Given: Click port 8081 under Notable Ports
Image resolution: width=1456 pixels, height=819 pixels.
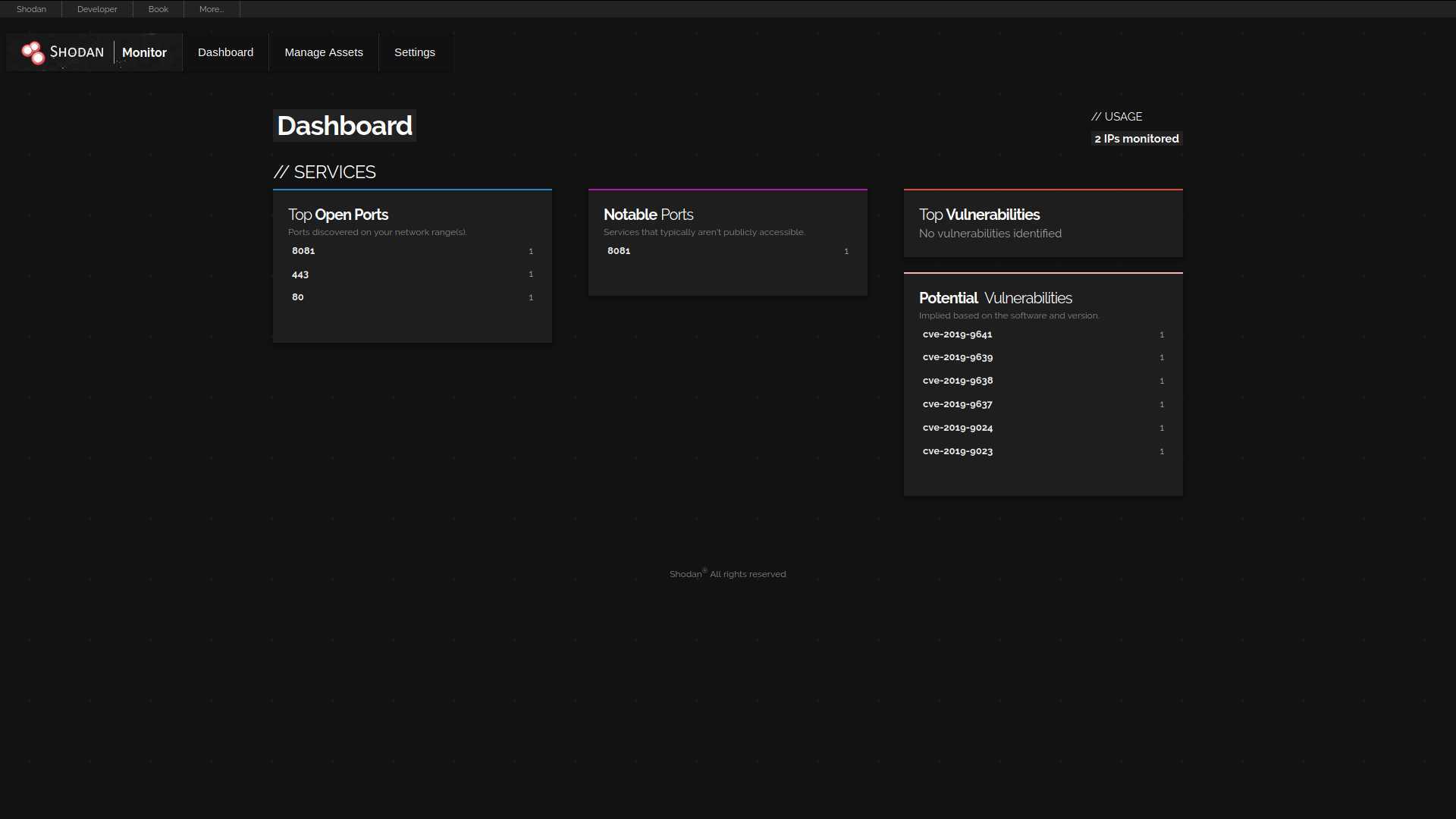Looking at the screenshot, I should coord(619,251).
